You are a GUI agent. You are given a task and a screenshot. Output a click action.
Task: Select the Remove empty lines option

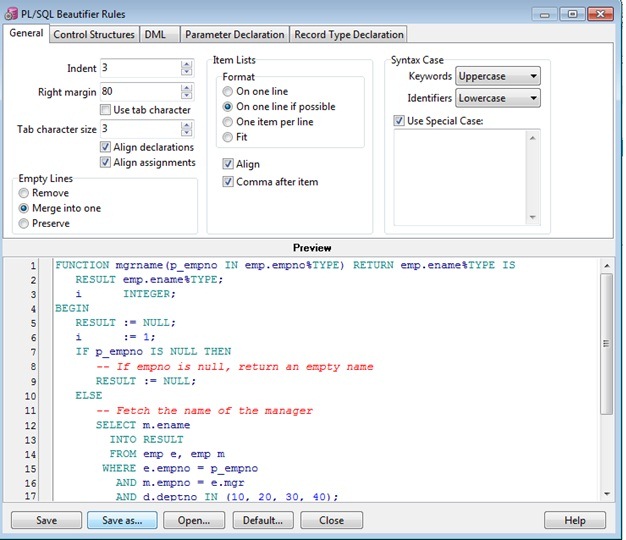click(25, 193)
